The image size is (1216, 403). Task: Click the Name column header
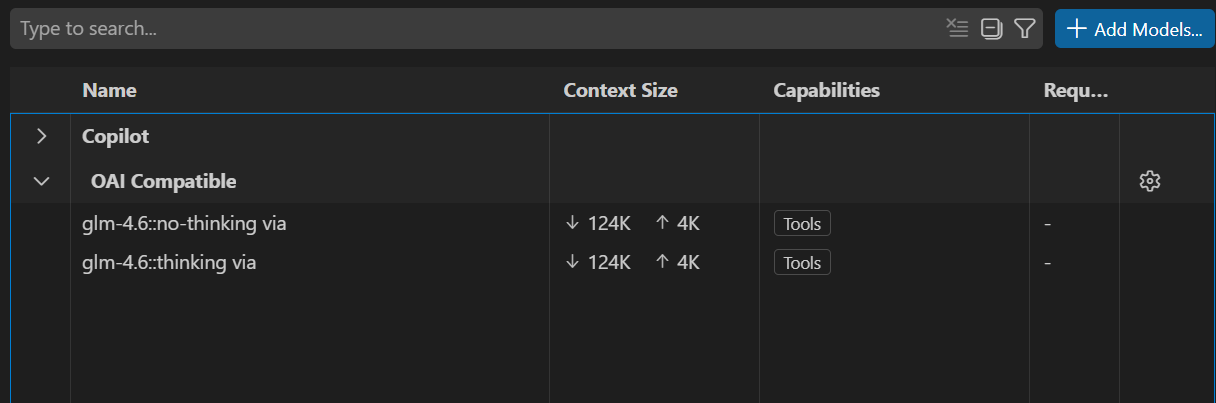coord(109,90)
